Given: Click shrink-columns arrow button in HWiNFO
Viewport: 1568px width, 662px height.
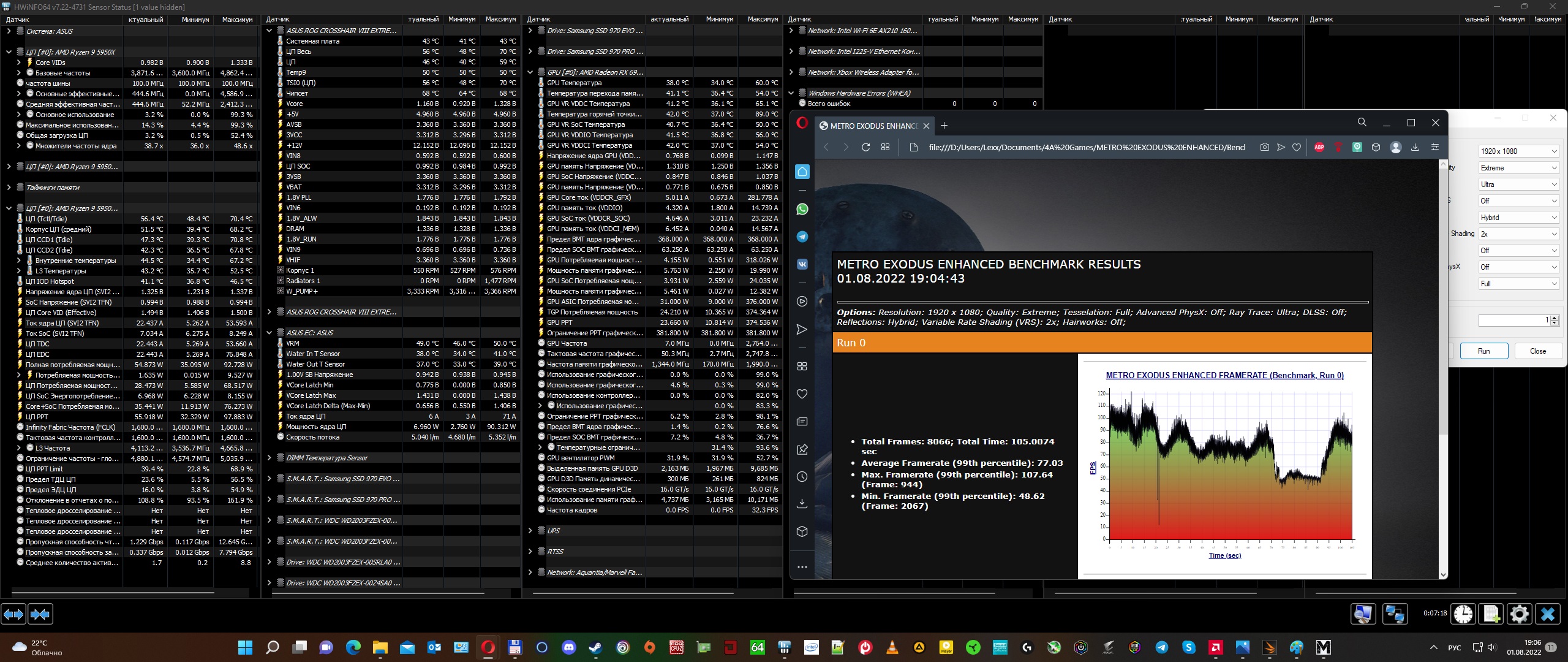Looking at the screenshot, I should [40, 614].
